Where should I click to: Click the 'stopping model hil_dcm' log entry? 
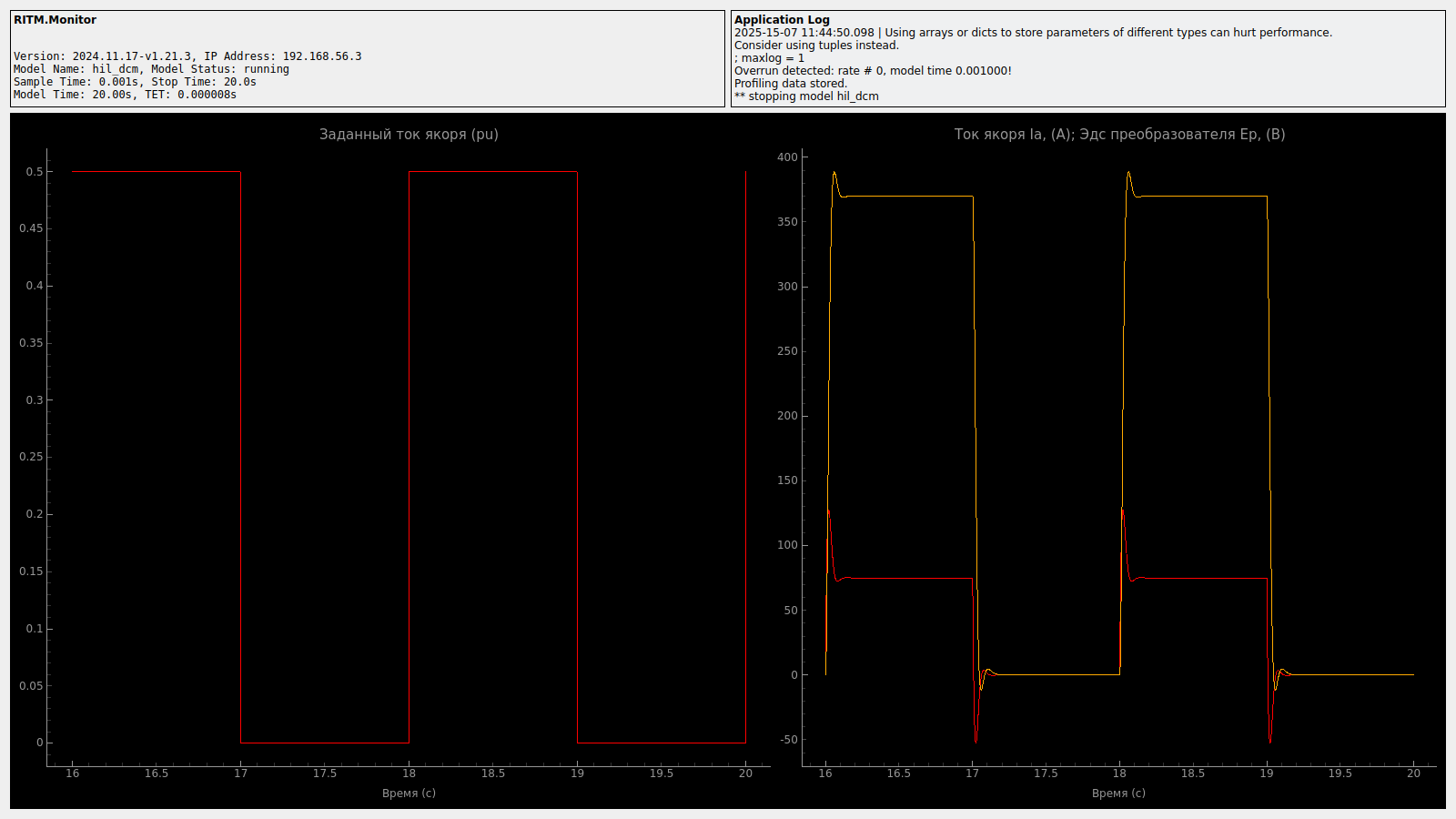click(806, 96)
